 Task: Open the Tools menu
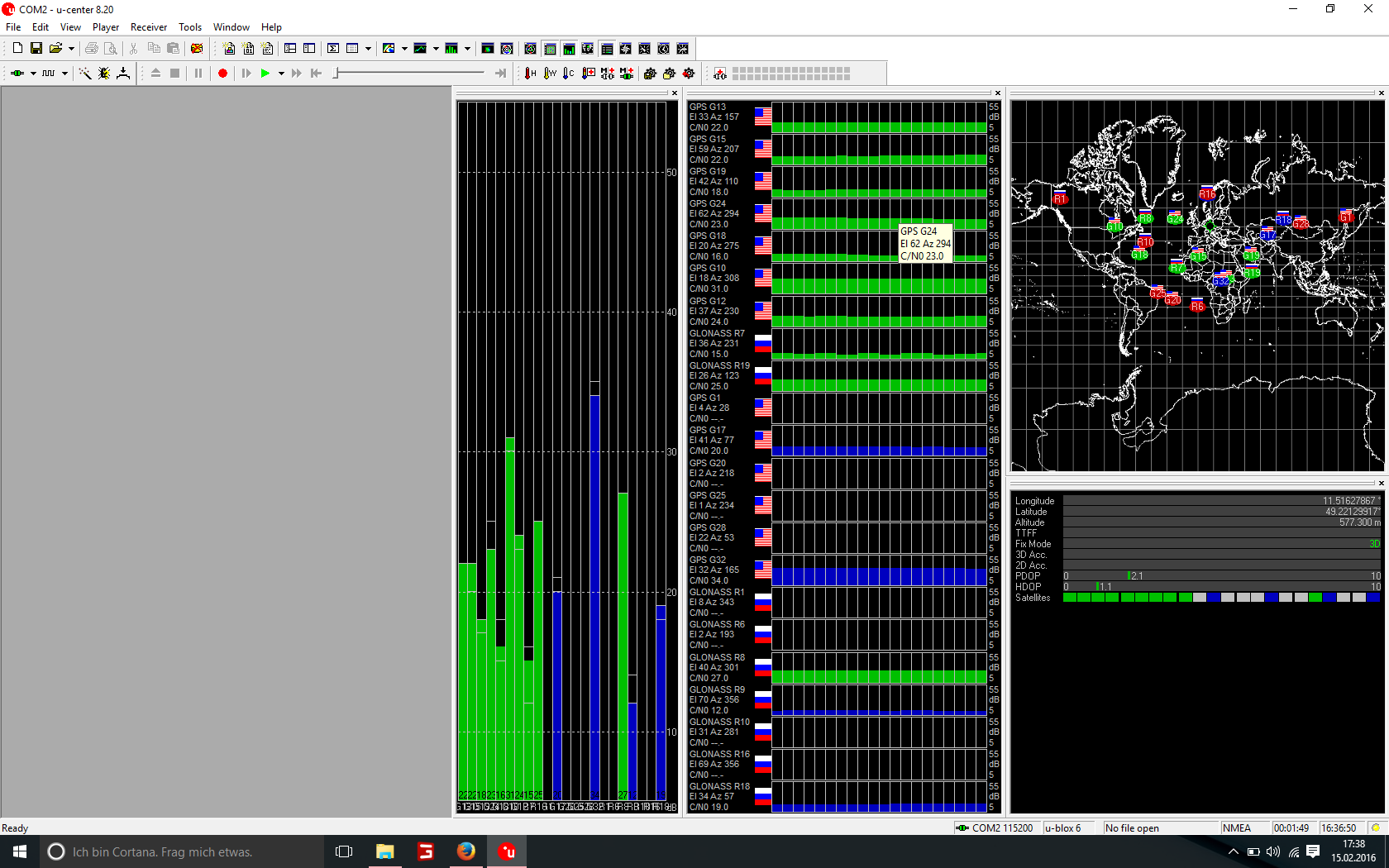point(190,27)
